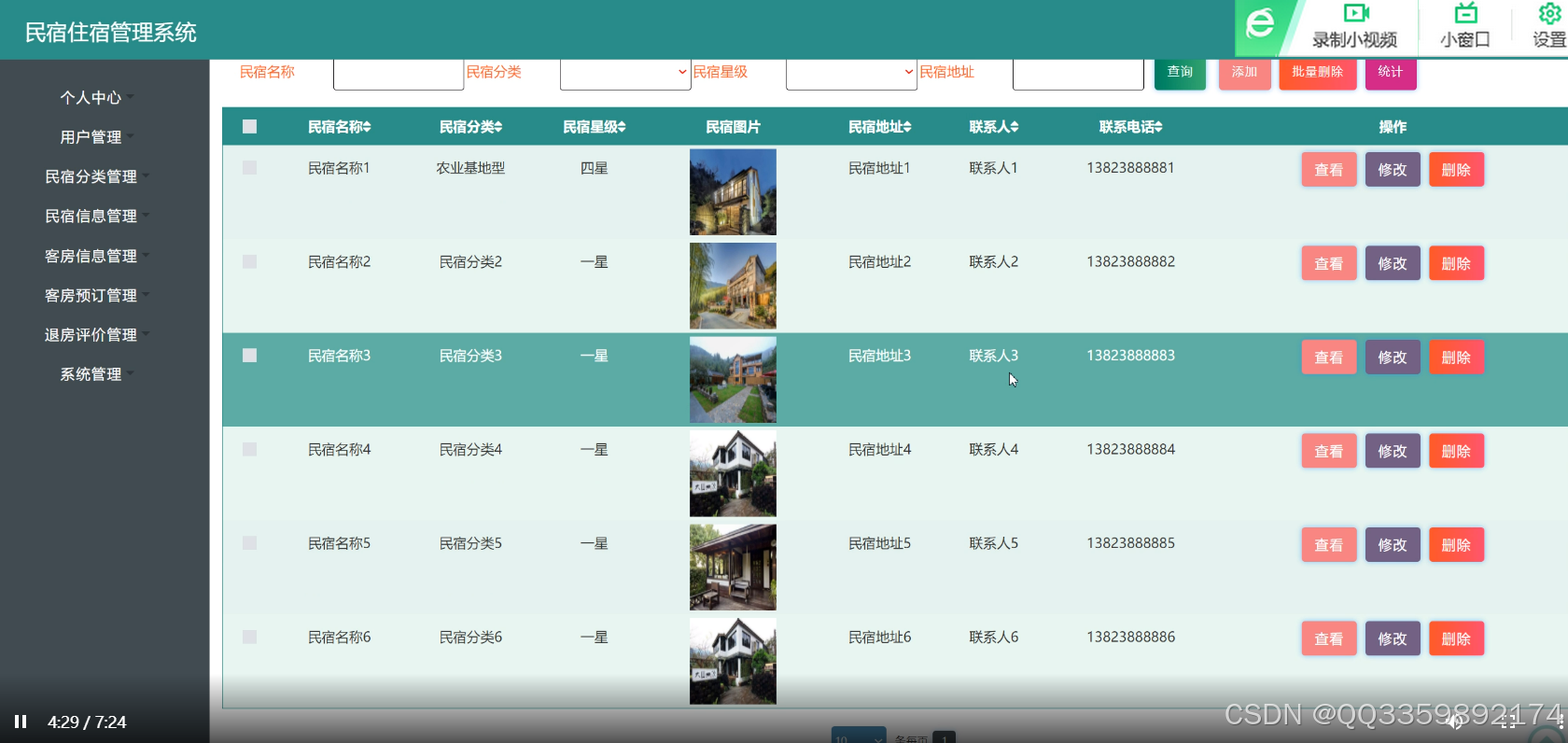The image size is (1568, 743).
Task: Check the box for 民宿名称1 row
Action: point(249,168)
